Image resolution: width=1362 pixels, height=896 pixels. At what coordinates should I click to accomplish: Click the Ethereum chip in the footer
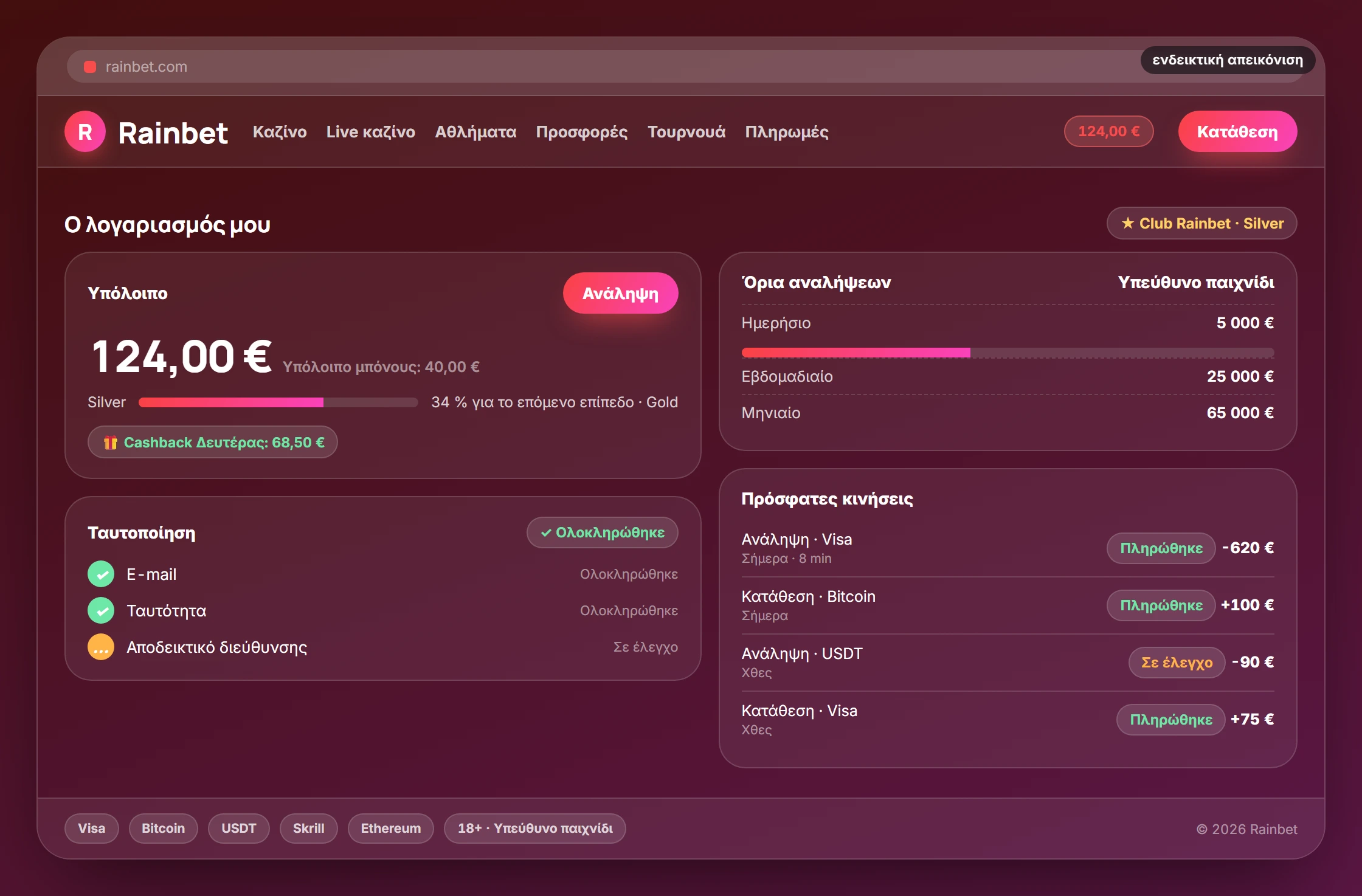[390, 828]
